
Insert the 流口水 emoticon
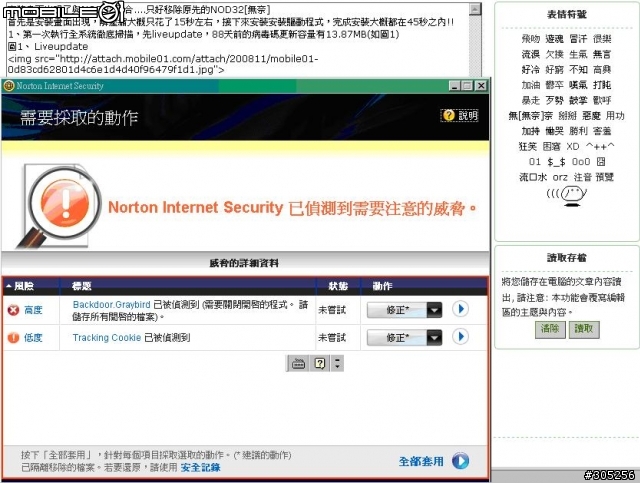[533, 177]
